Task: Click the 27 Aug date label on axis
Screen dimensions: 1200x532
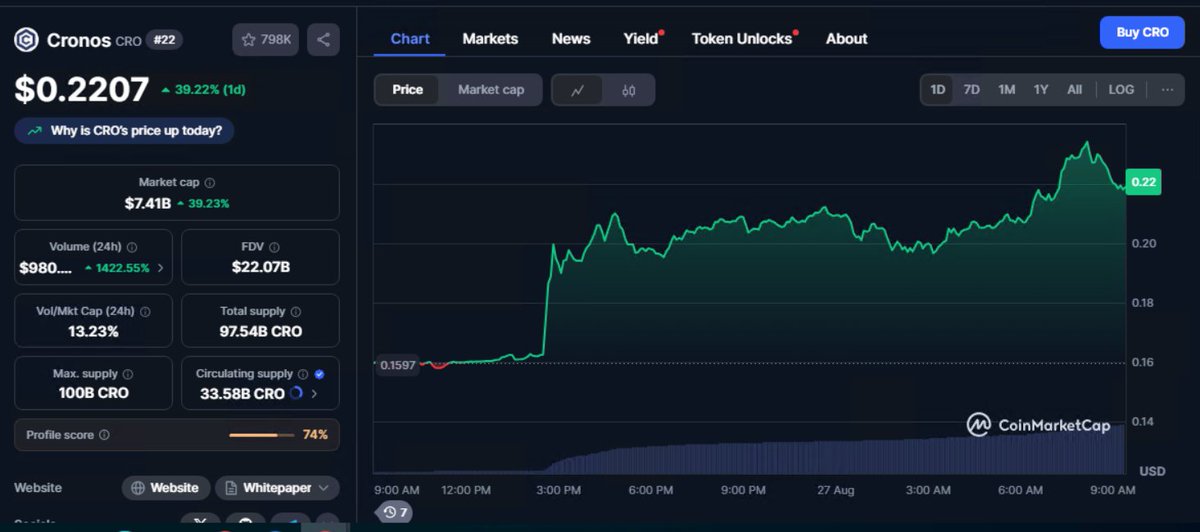Action: coord(835,490)
